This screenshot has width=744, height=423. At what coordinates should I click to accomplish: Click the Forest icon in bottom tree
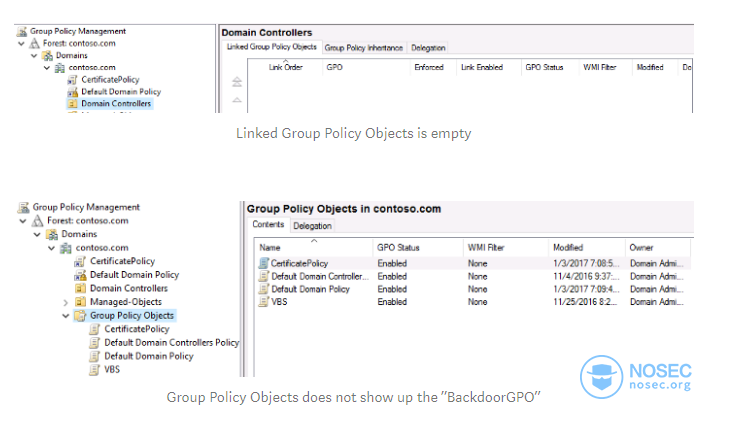[37, 221]
